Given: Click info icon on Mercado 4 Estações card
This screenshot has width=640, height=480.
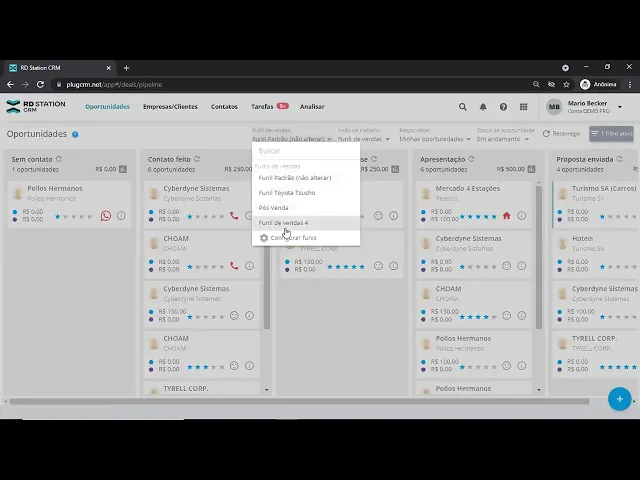Looking at the screenshot, I should tap(522, 216).
